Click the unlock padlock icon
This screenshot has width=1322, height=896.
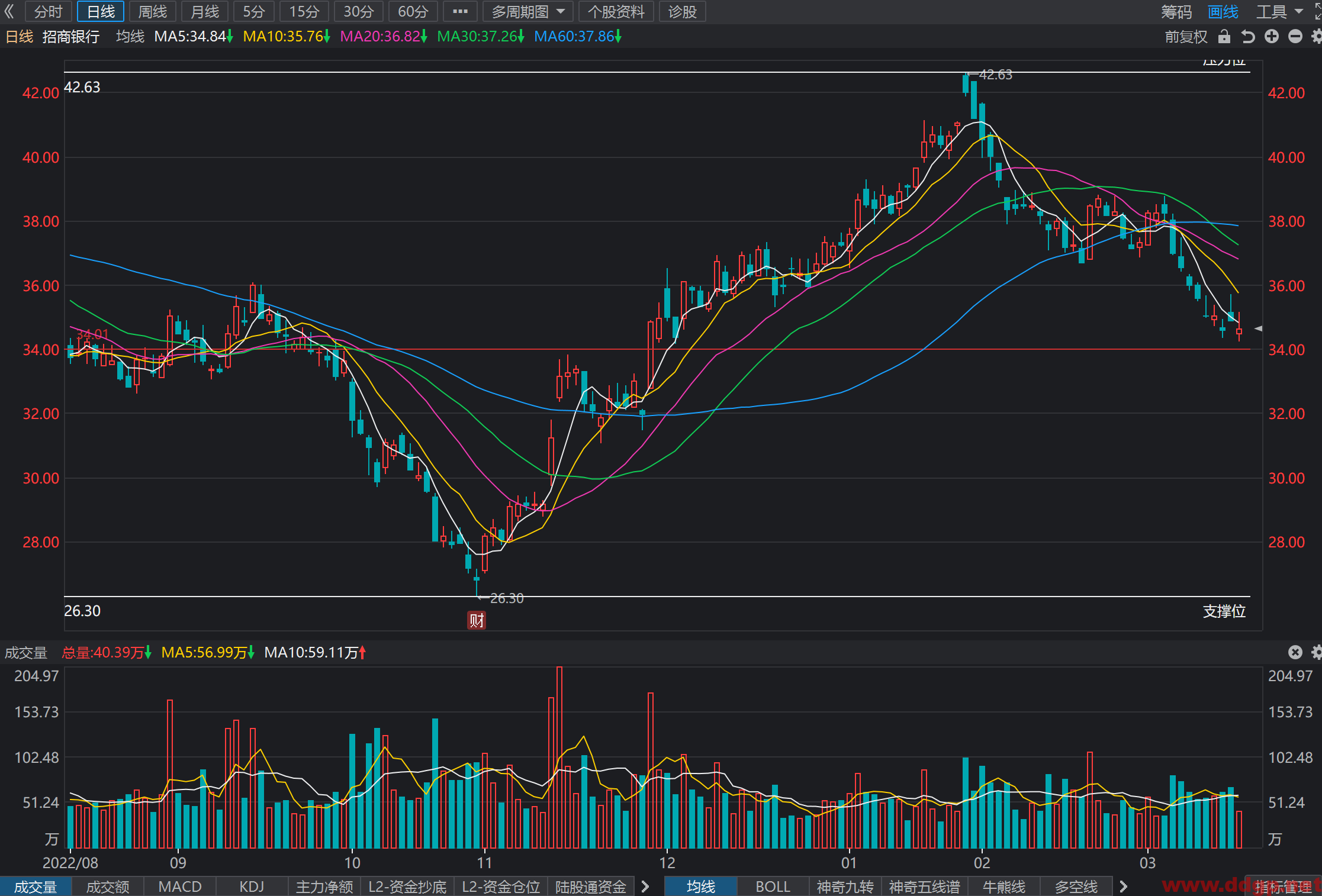pyautogui.click(x=1224, y=37)
